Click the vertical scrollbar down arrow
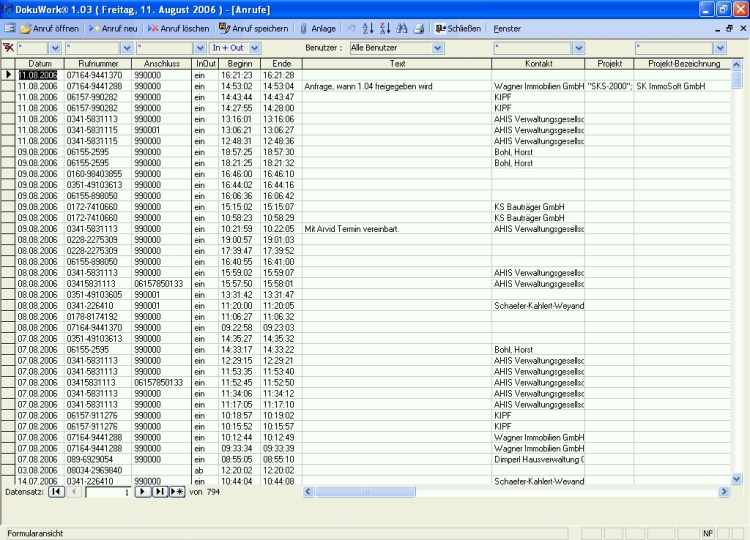Screen dimensions: 750x540 click(x=738, y=480)
